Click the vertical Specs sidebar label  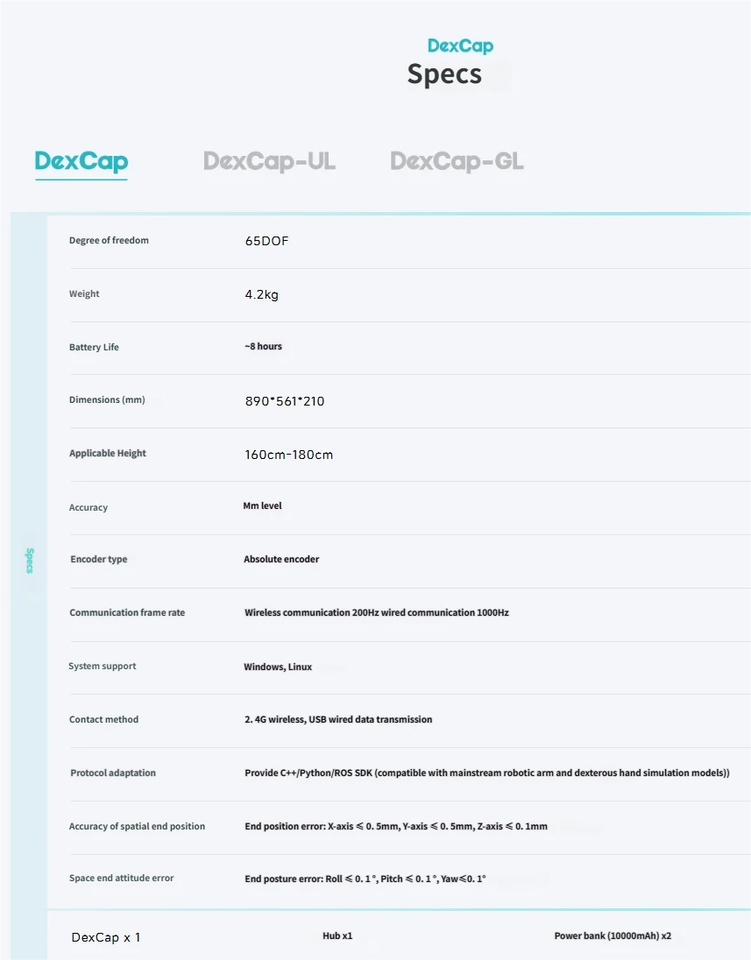(x=29, y=560)
